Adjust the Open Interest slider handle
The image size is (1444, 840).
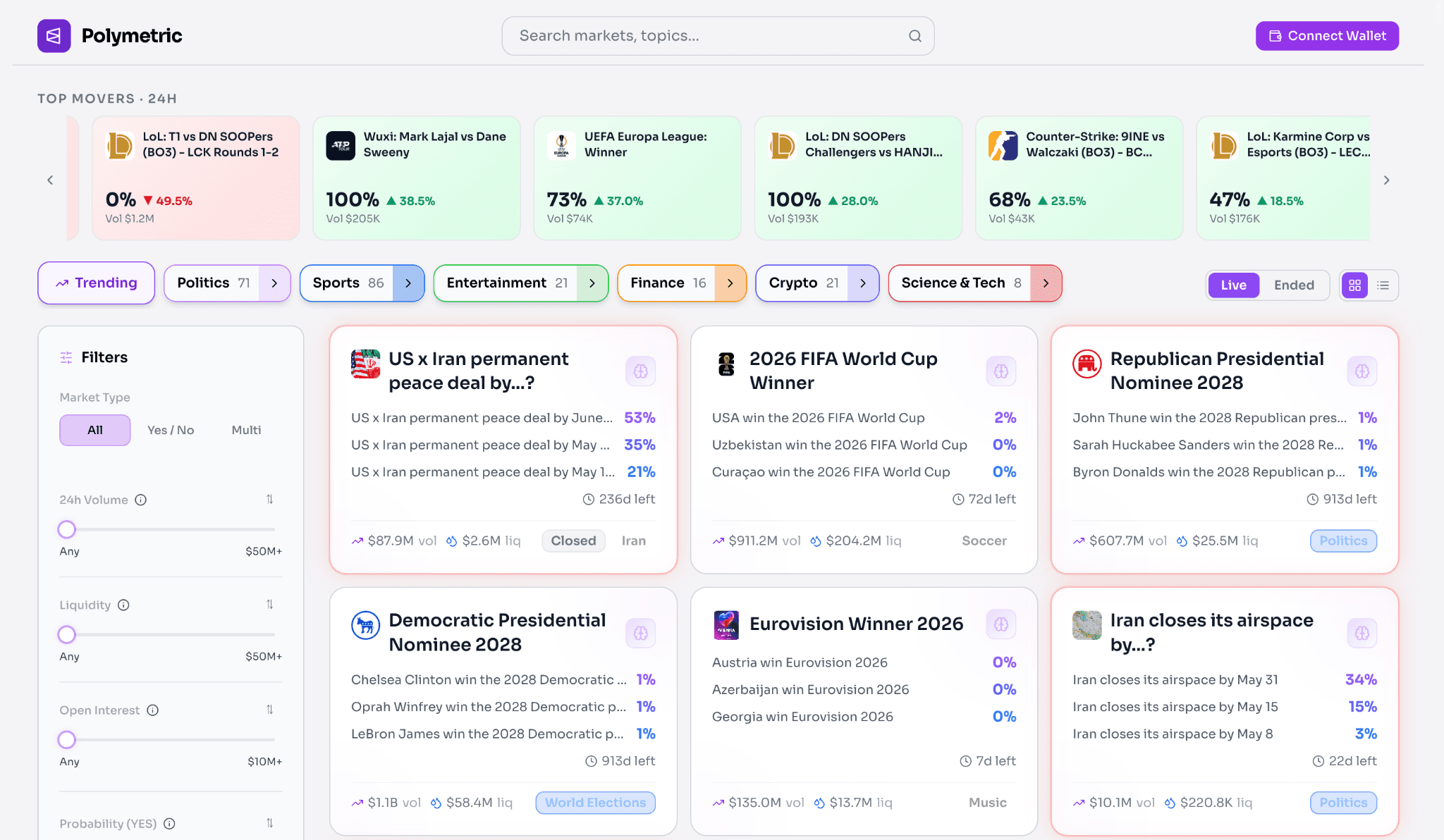(x=66, y=739)
